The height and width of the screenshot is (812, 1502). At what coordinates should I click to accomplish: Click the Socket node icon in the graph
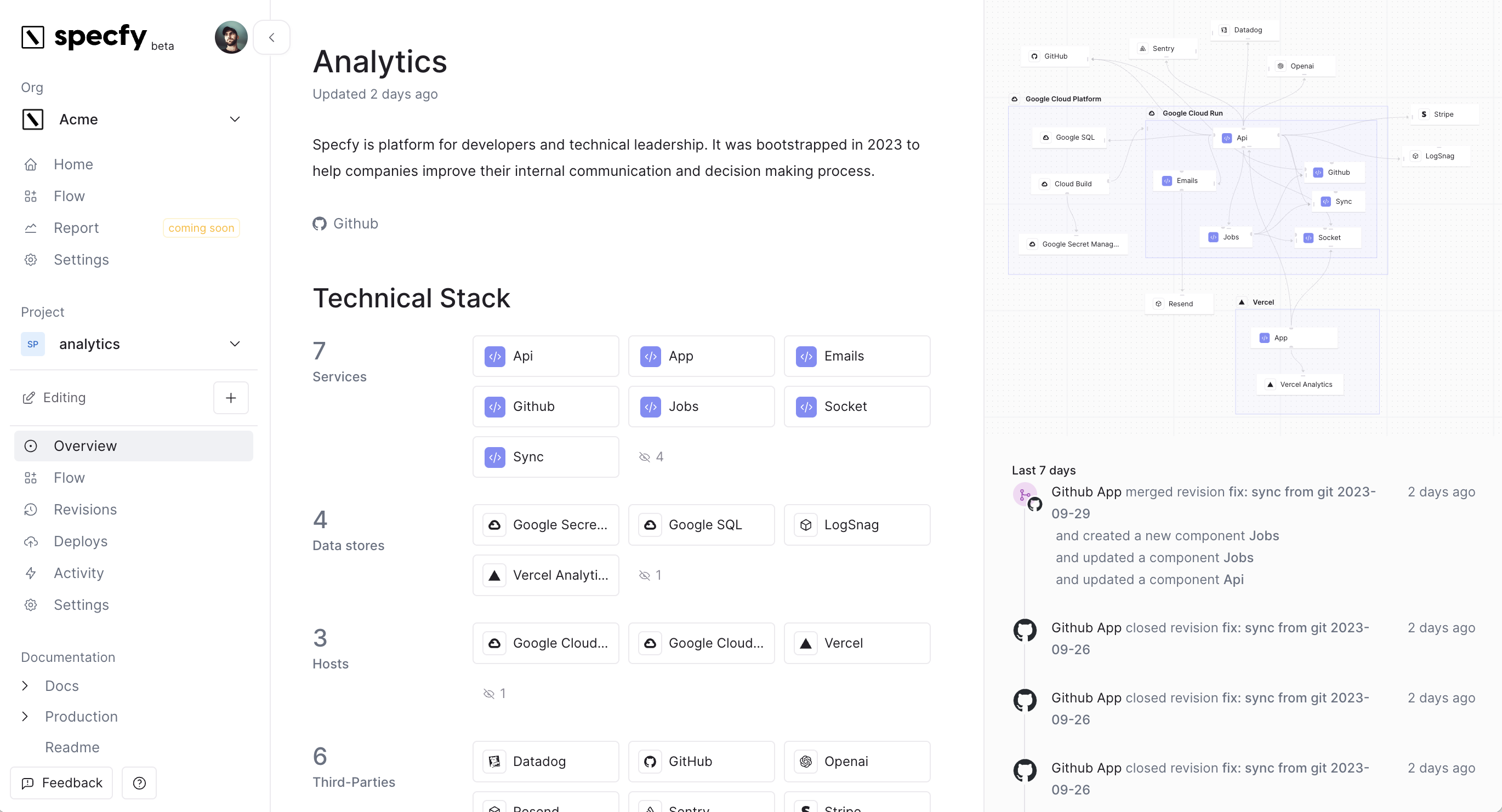pyautogui.click(x=1308, y=238)
